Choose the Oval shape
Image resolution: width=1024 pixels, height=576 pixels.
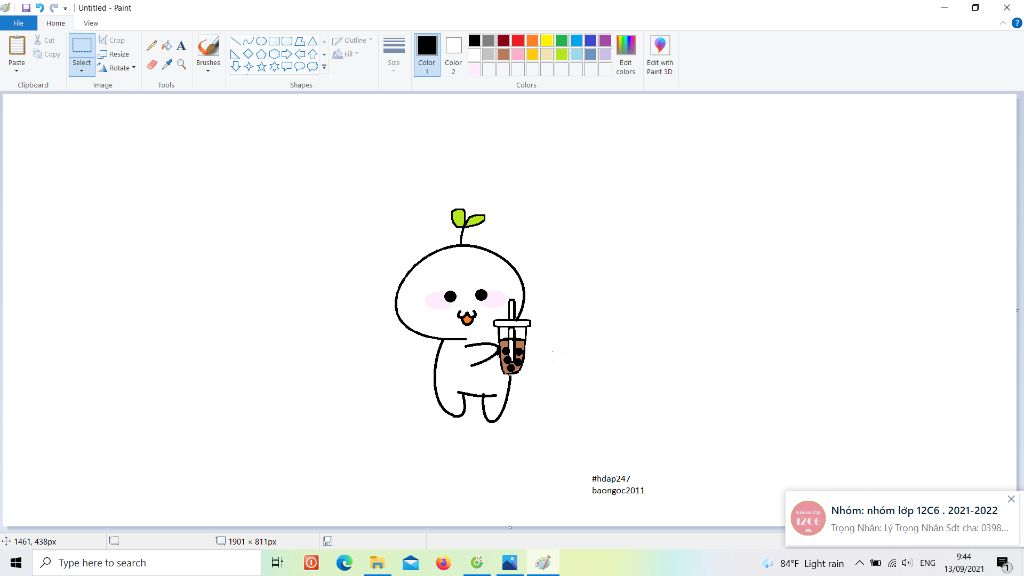pos(261,41)
